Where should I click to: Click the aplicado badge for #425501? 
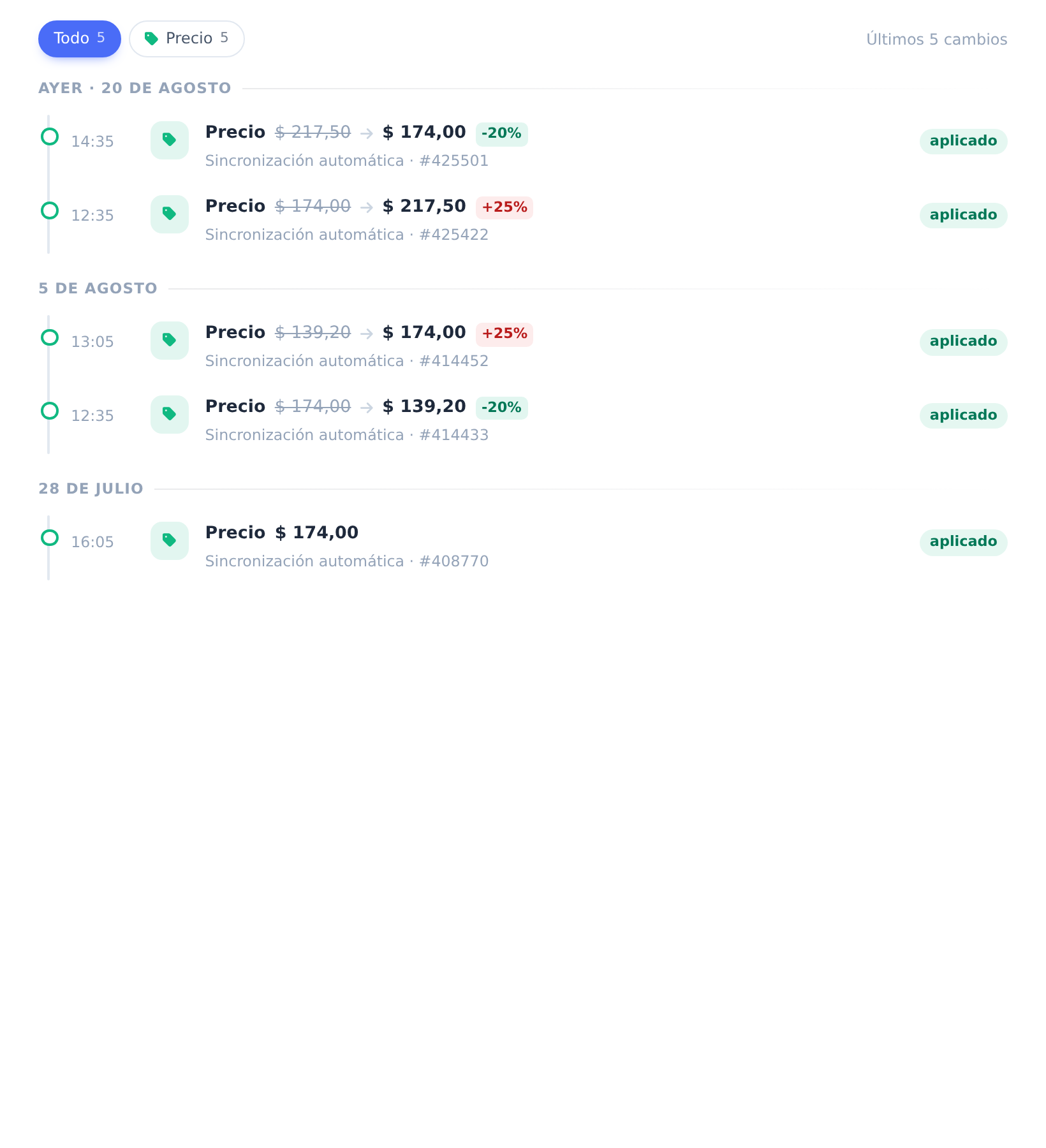pos(963,141)
